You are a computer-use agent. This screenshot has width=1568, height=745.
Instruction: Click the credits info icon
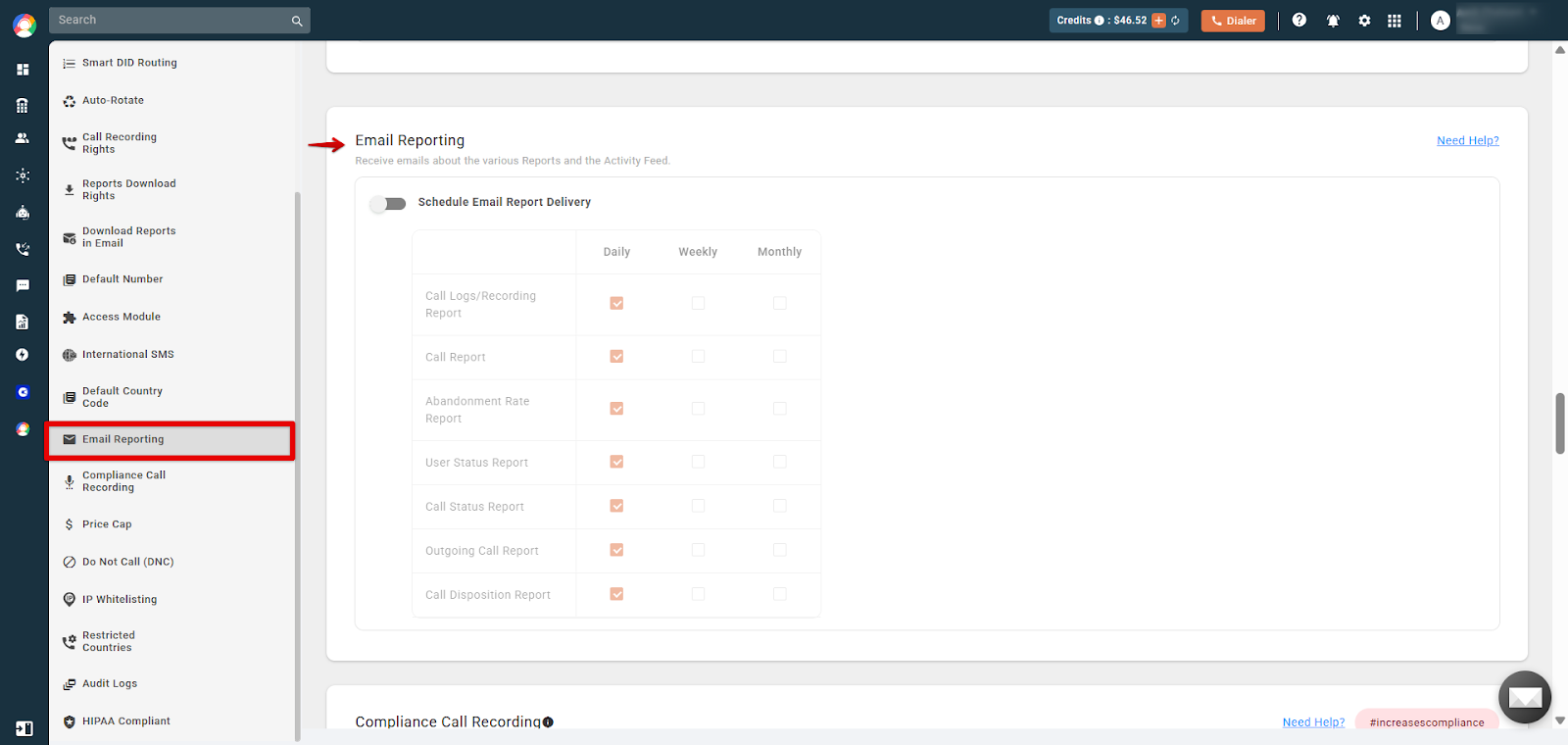pyautogui.click(x=1099, y=21)
